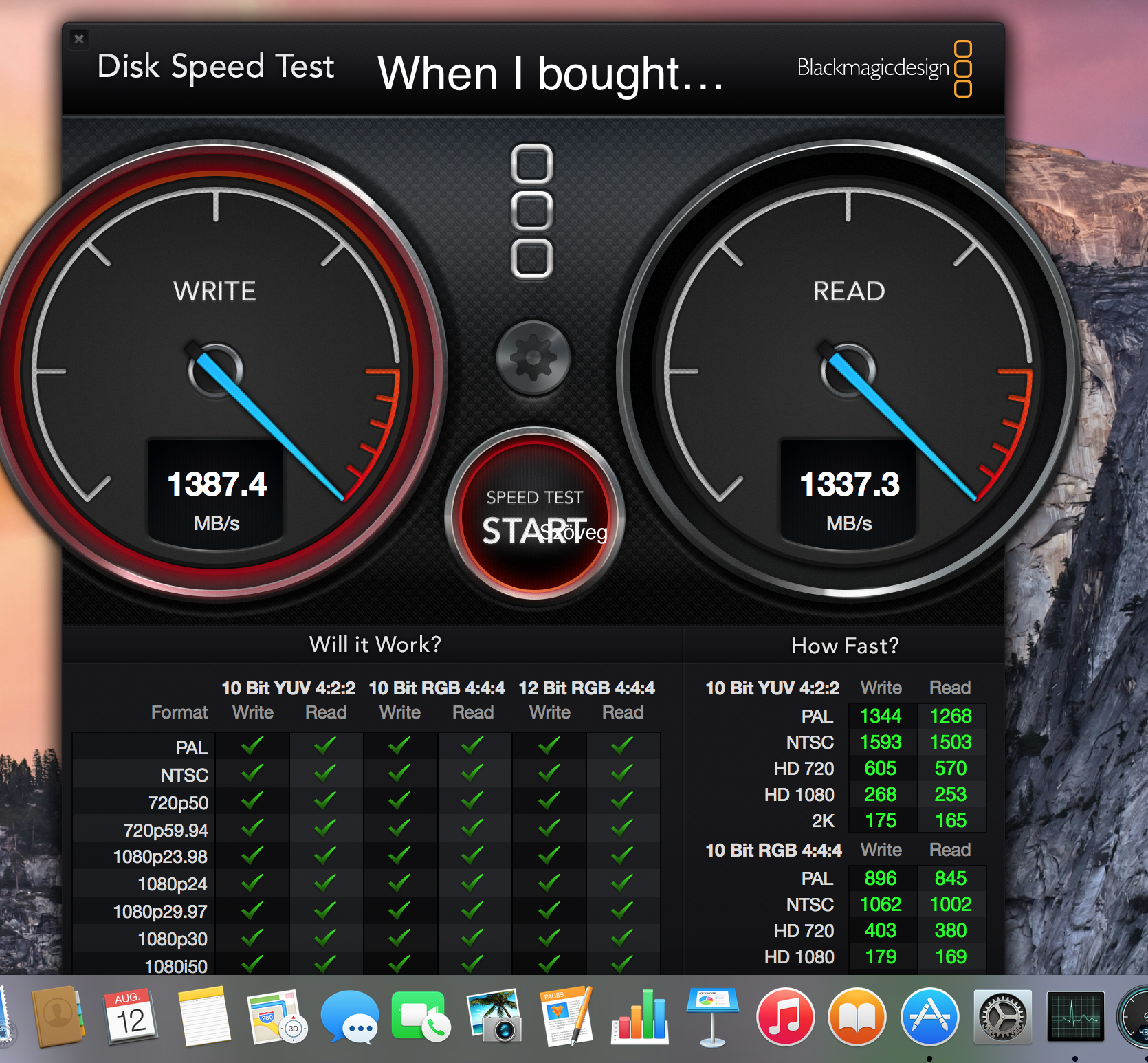Open Contacts in the Dock
Screen dimensions: 1148x1063
58,1016
